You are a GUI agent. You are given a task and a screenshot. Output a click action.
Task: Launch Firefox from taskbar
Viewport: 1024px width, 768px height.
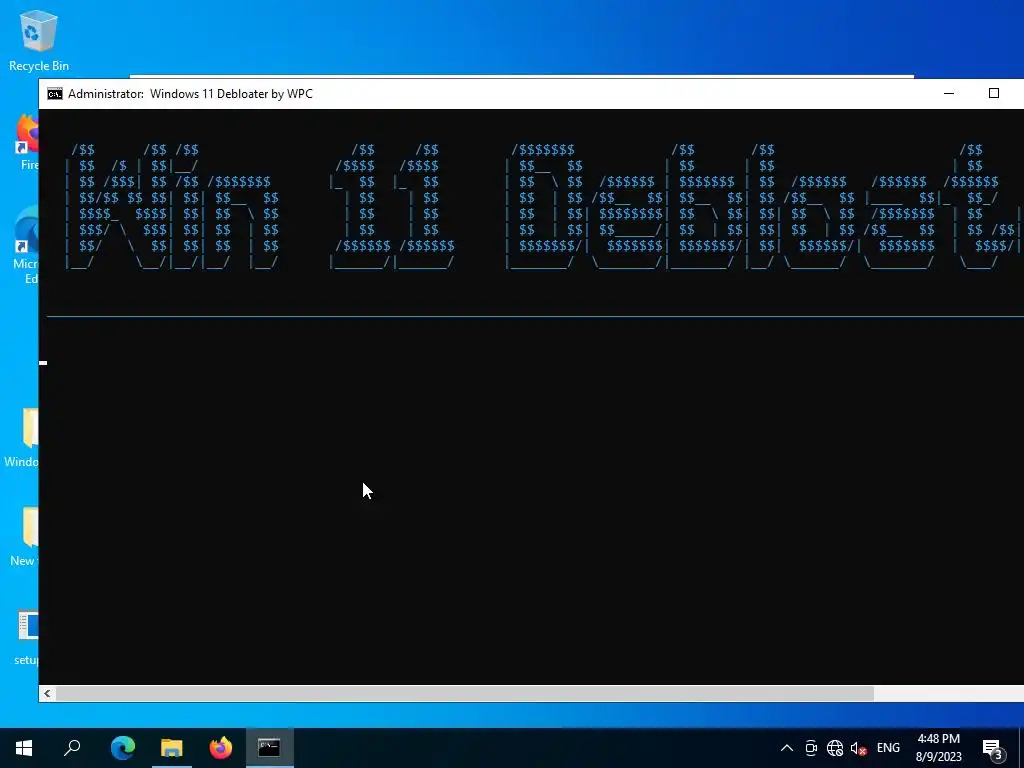pos(221,748)
